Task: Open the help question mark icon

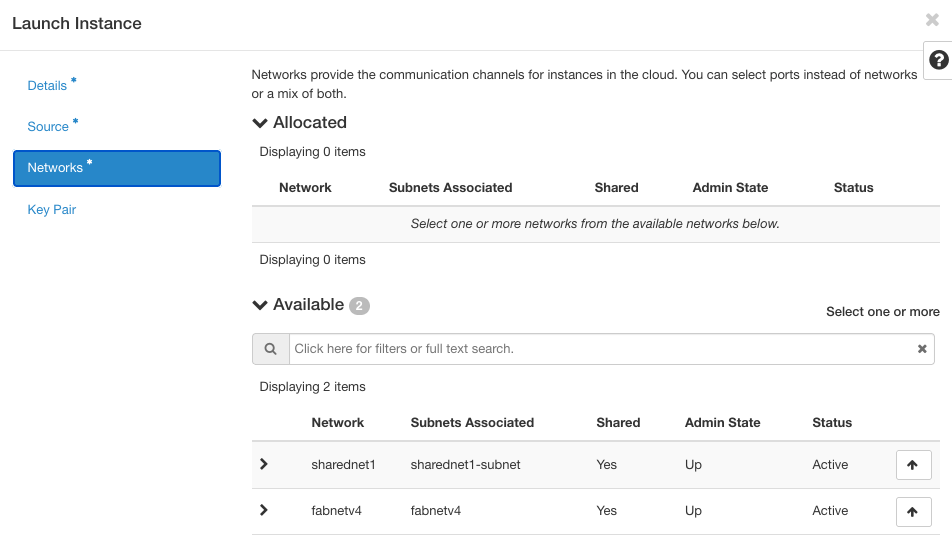Action: [939, 60]
